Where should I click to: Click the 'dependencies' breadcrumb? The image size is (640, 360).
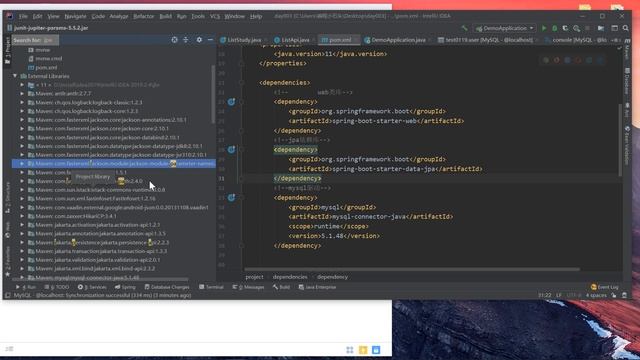click(x=290, y=277)
